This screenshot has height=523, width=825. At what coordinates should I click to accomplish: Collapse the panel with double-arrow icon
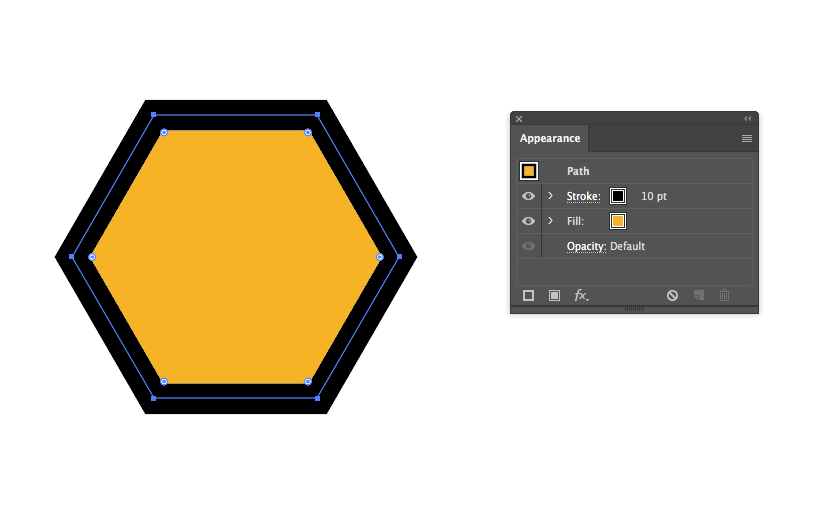(x=748, y=119)
